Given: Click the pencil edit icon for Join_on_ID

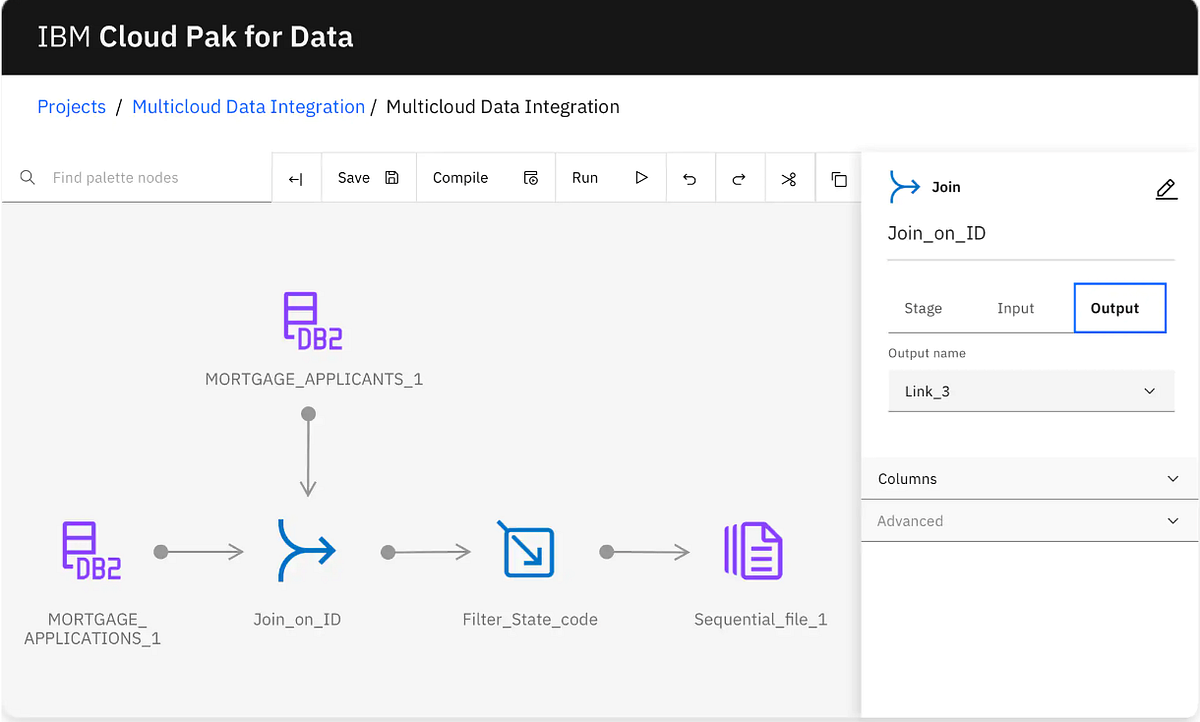Looking at the screenshot, I should click(x=1166, y=188).
